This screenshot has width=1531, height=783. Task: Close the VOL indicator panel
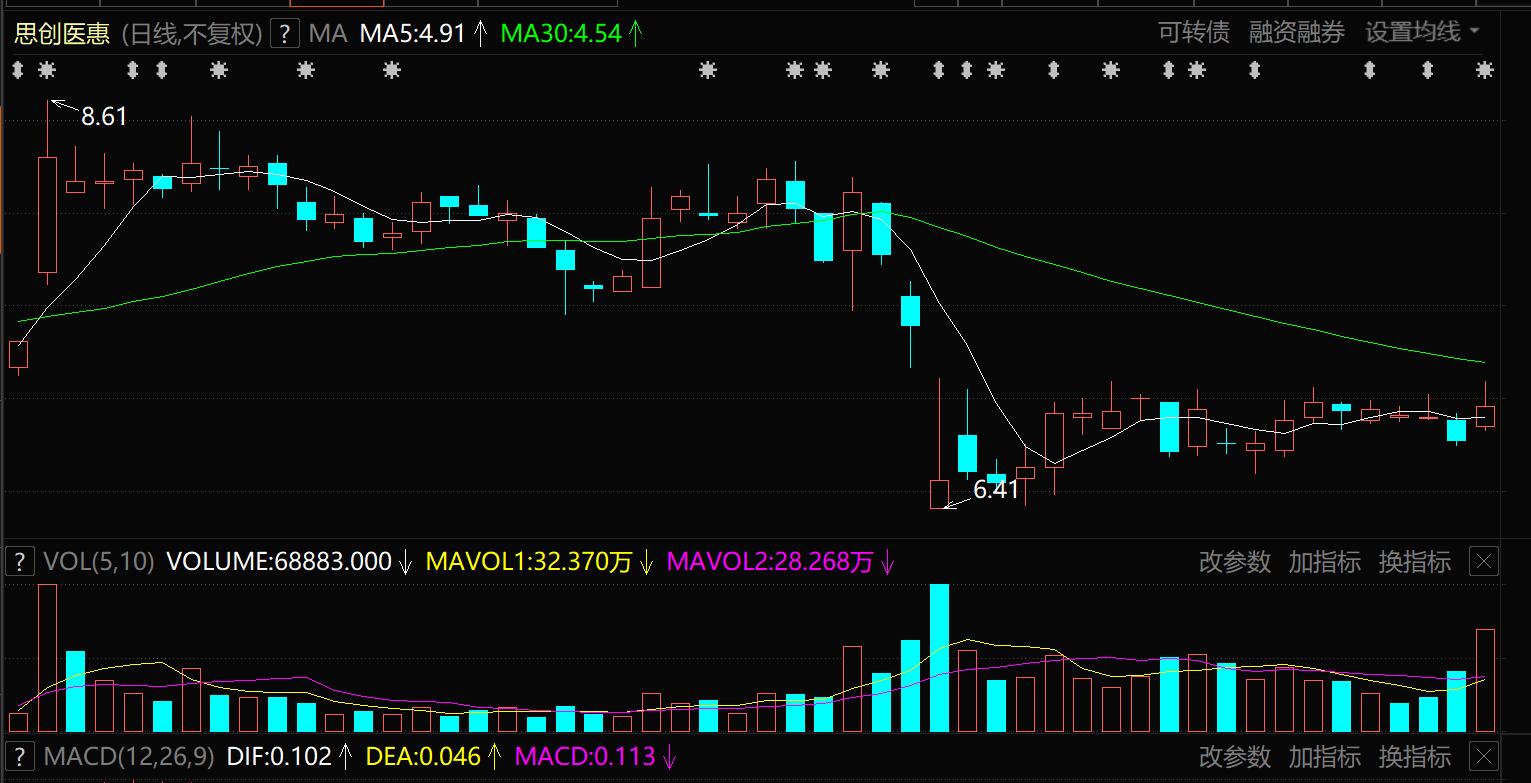[x=1484, y=562]
